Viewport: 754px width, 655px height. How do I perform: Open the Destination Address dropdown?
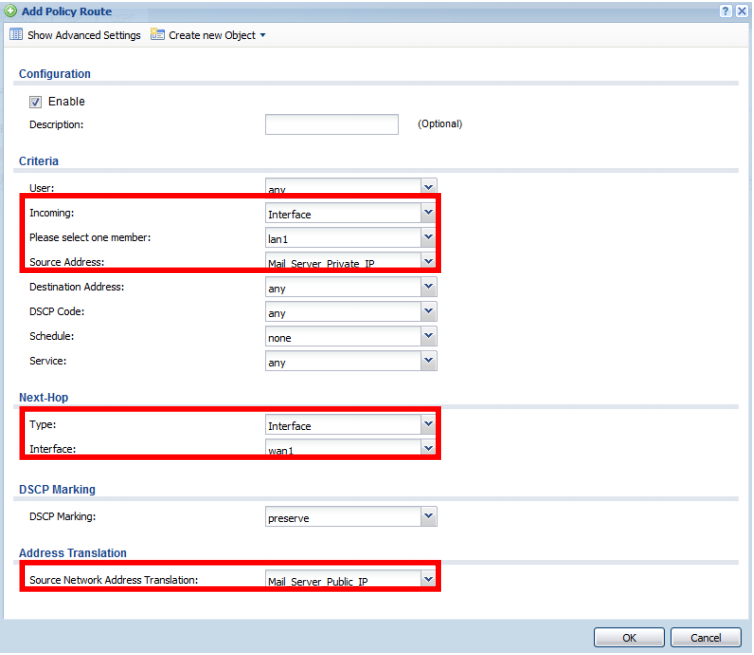[428, 287]
